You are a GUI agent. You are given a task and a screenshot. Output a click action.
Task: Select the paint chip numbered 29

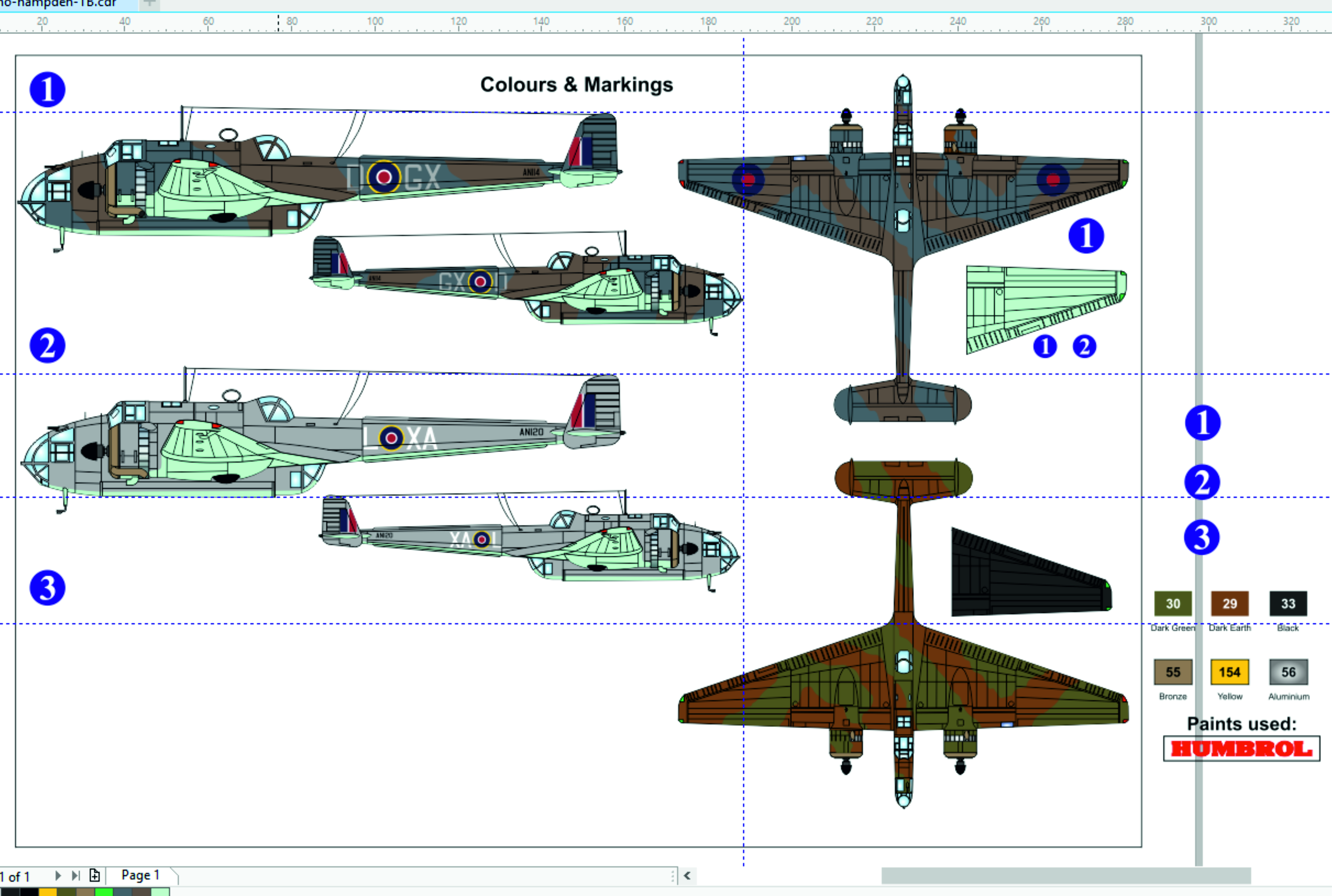click(1230, 603)
